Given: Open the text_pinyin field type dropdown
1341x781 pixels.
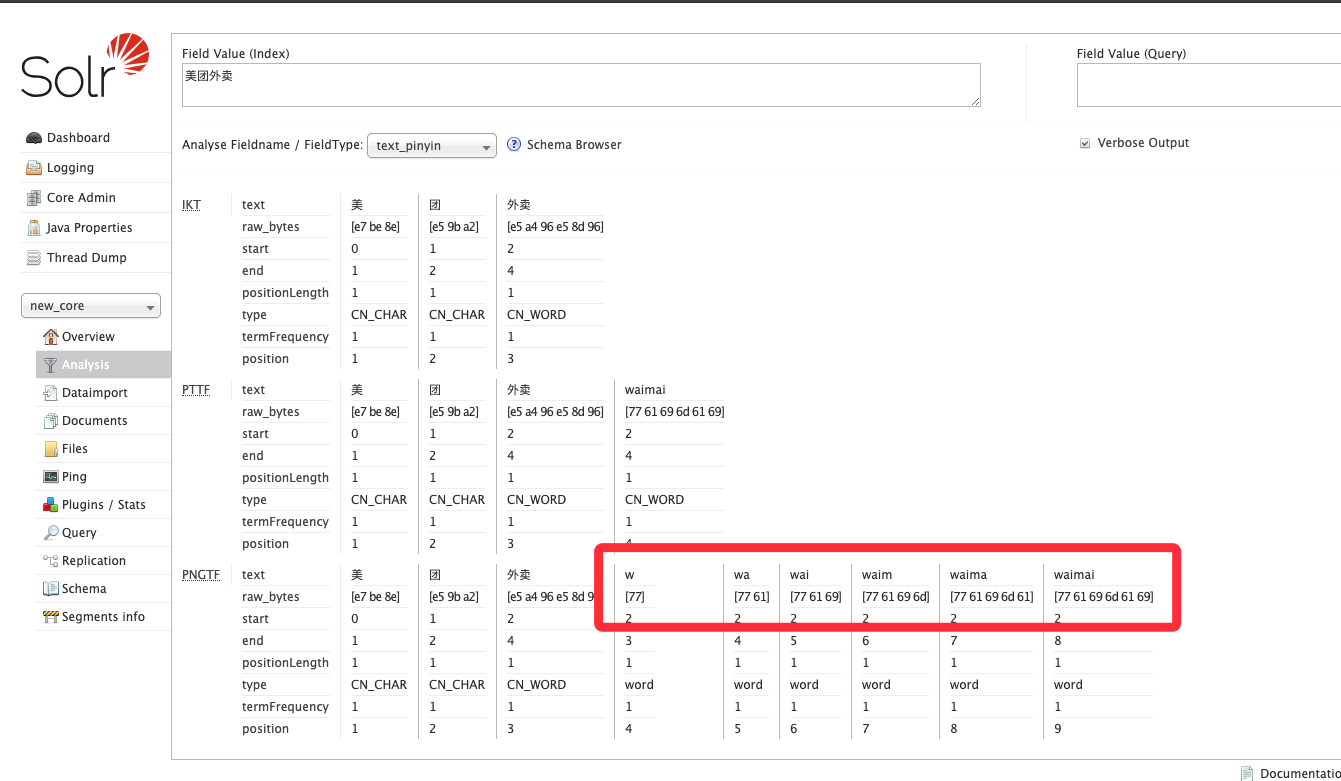Looking at the screenshot, I should 432,146.
